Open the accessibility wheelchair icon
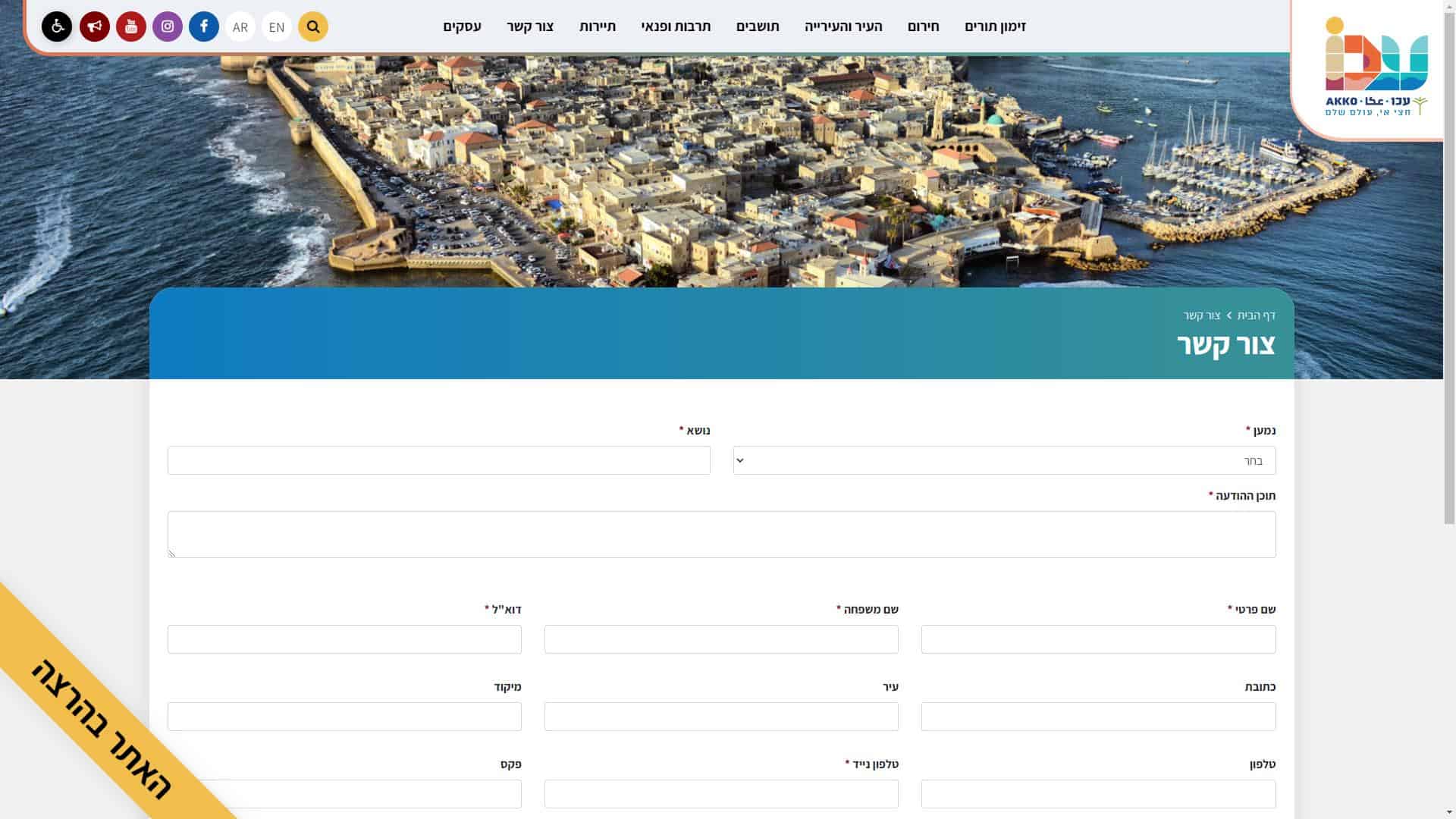This screenshot has height=819, width=1456. (57, 27)
